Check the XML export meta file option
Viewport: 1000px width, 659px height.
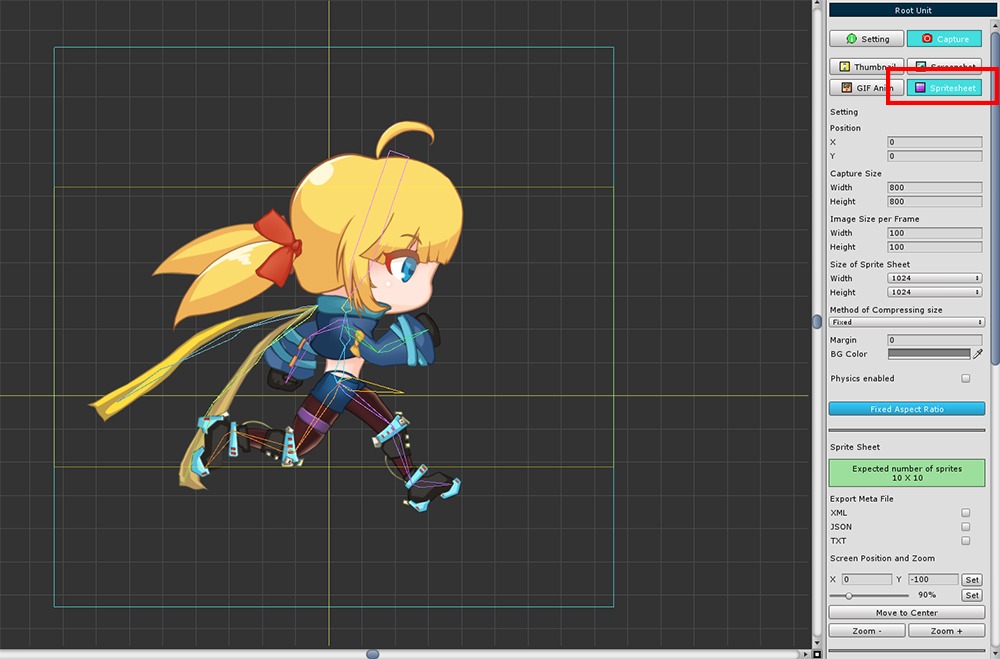point(965,513)
